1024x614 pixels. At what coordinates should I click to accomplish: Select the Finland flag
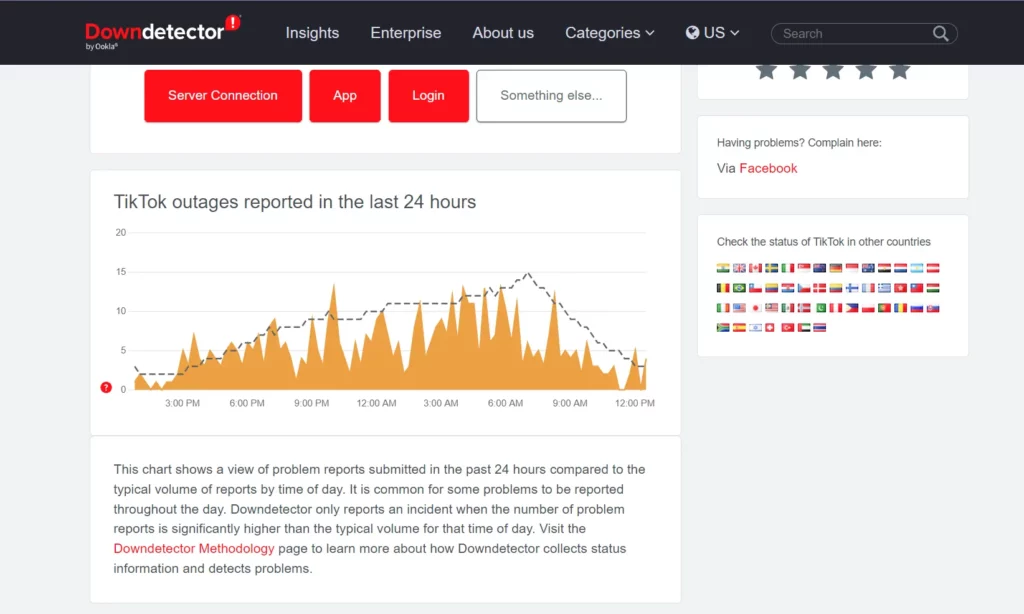point(852,288)
